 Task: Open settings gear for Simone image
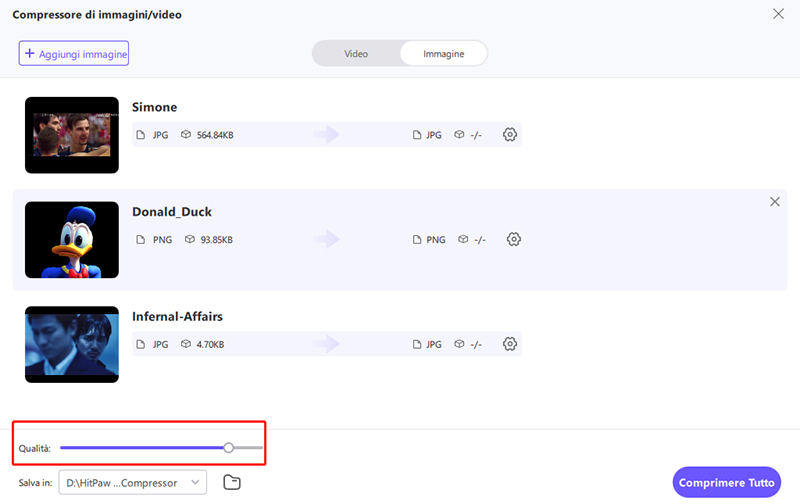pos(510,135)
